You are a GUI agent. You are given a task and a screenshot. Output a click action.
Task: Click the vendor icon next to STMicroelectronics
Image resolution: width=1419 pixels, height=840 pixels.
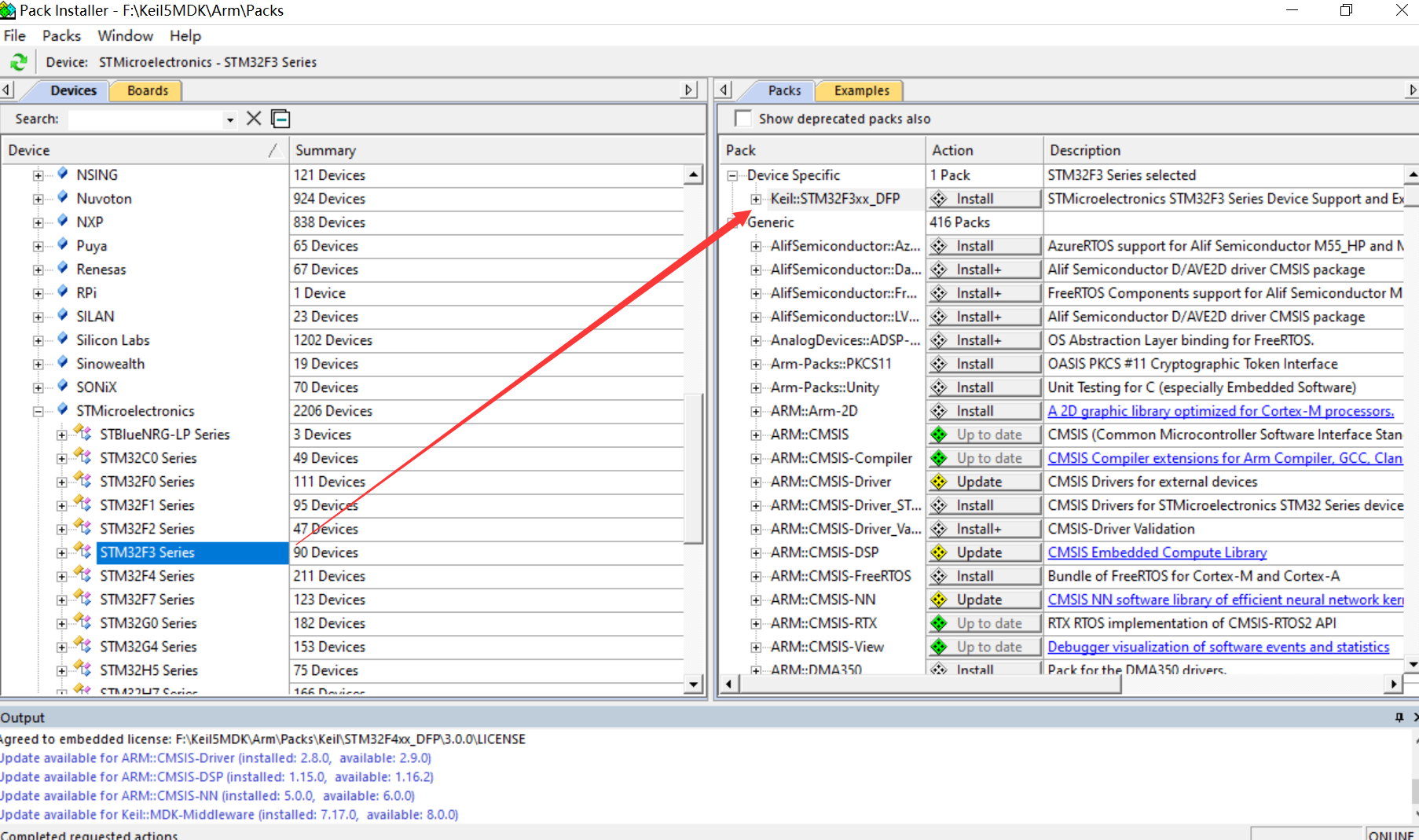[x=63, y=410]
